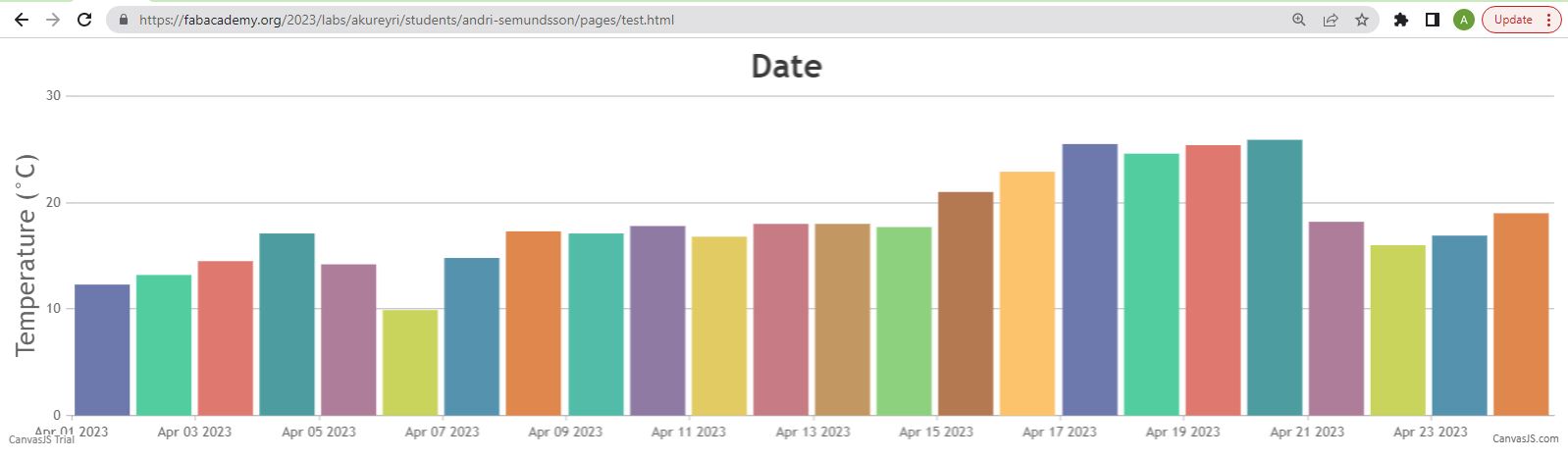Share this page using the share icon
The image size is (1568, 459).
click(x=1331, y=20)
